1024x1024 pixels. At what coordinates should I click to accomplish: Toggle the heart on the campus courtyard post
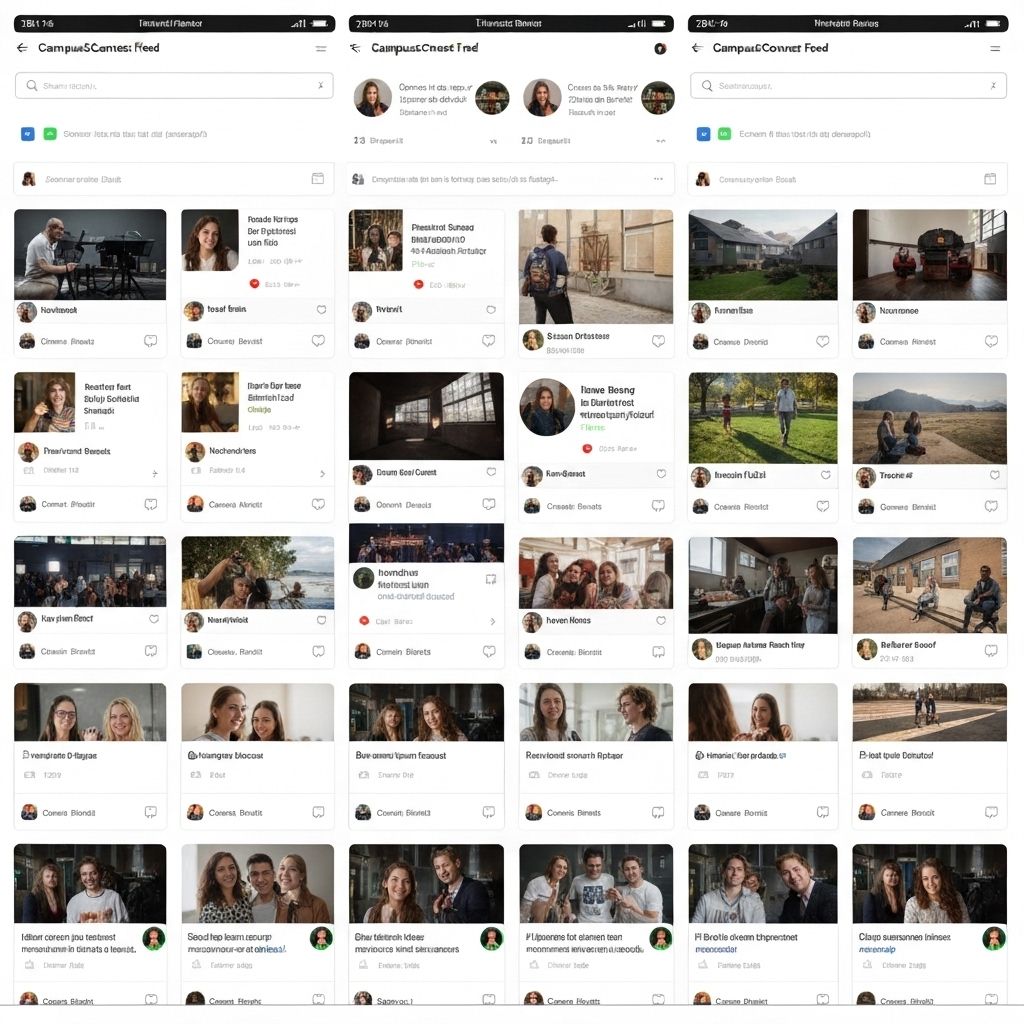tap(822, 341)
